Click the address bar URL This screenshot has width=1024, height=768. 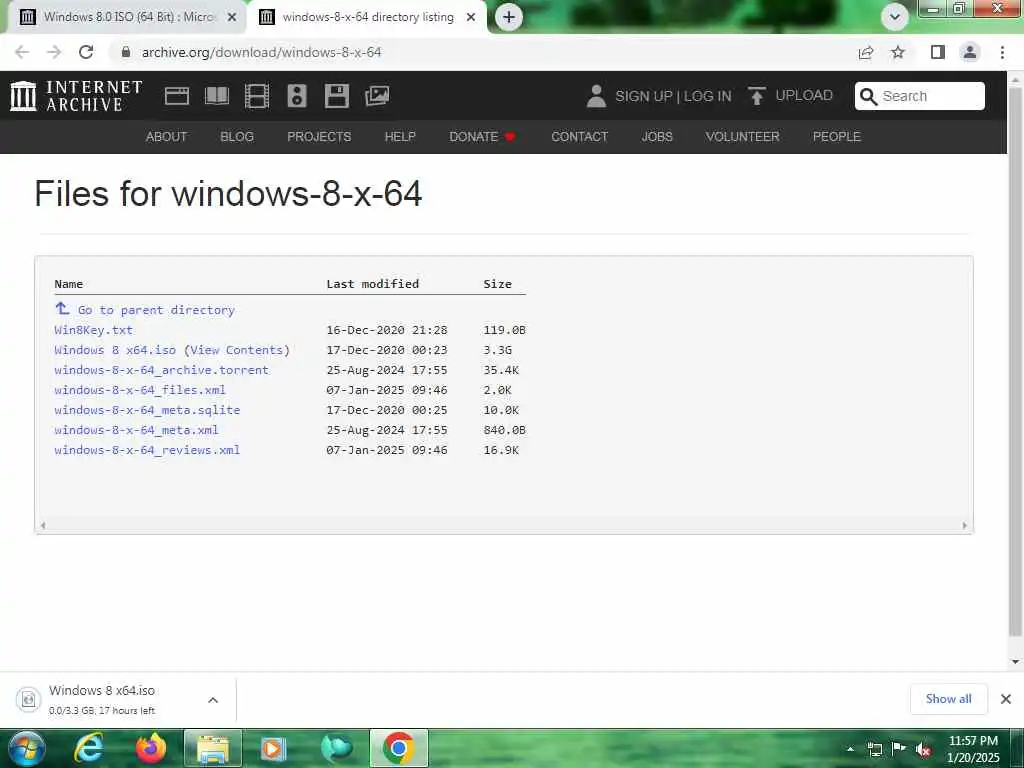point(261,52)
